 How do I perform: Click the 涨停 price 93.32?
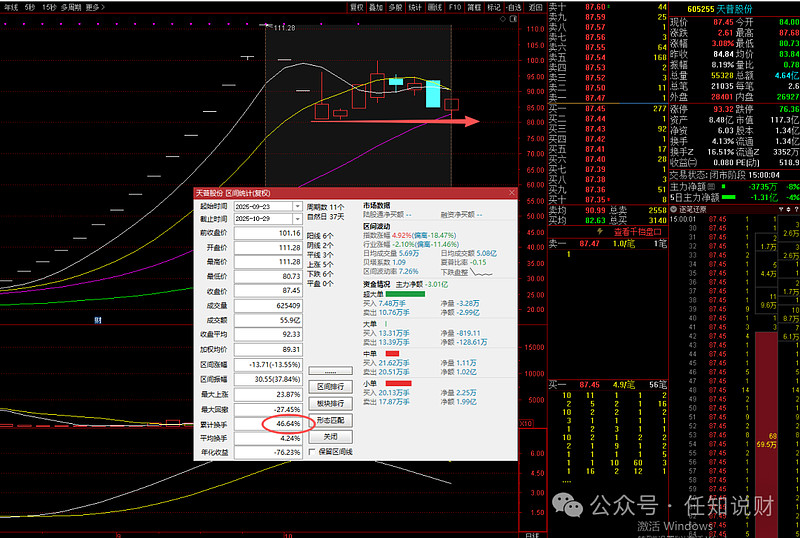coord(723,109)
